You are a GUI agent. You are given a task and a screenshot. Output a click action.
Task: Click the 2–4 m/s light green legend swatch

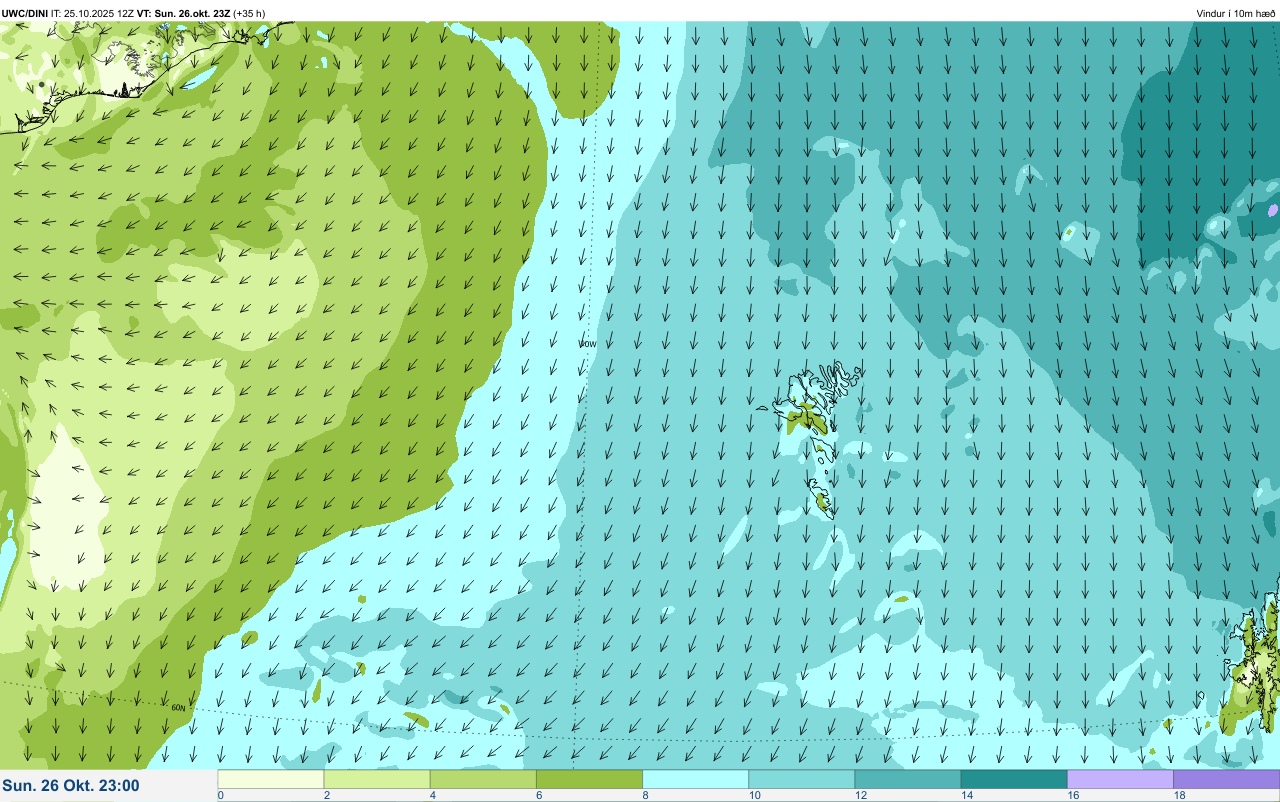pyautogui.click(x=377, y=779)
